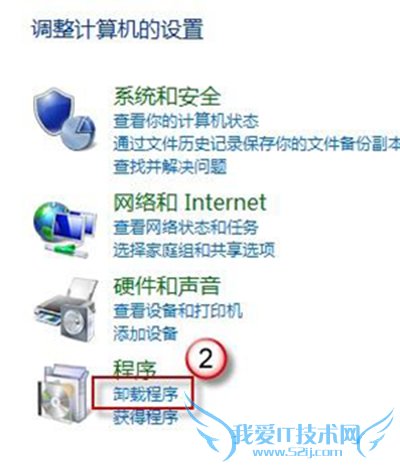Open 通过文件历史记录保存你的文件备份副本 link
The image size is (400, 467).
pos(256,144)
